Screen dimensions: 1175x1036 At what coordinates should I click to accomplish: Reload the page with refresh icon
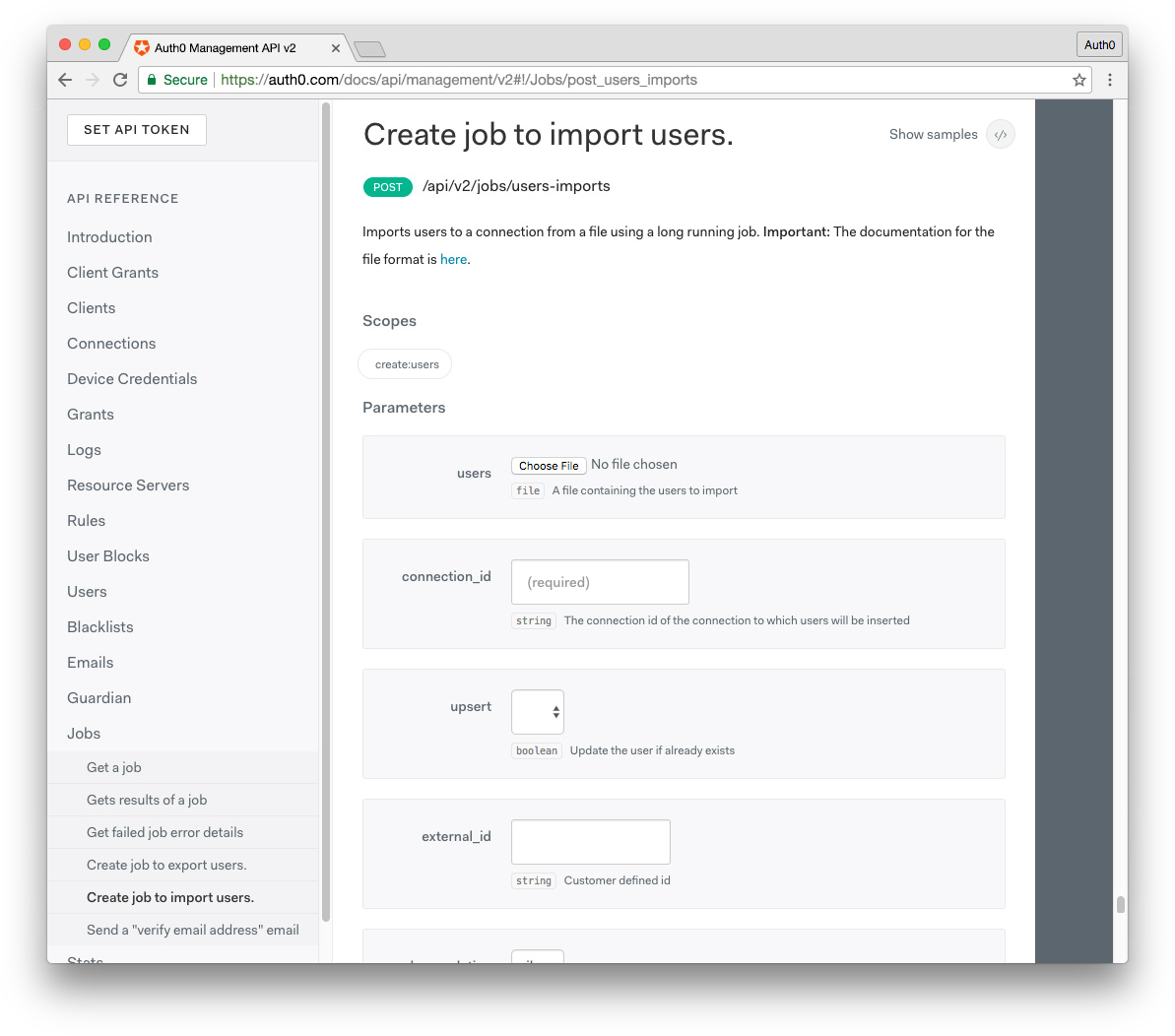(x=120, y=80)
